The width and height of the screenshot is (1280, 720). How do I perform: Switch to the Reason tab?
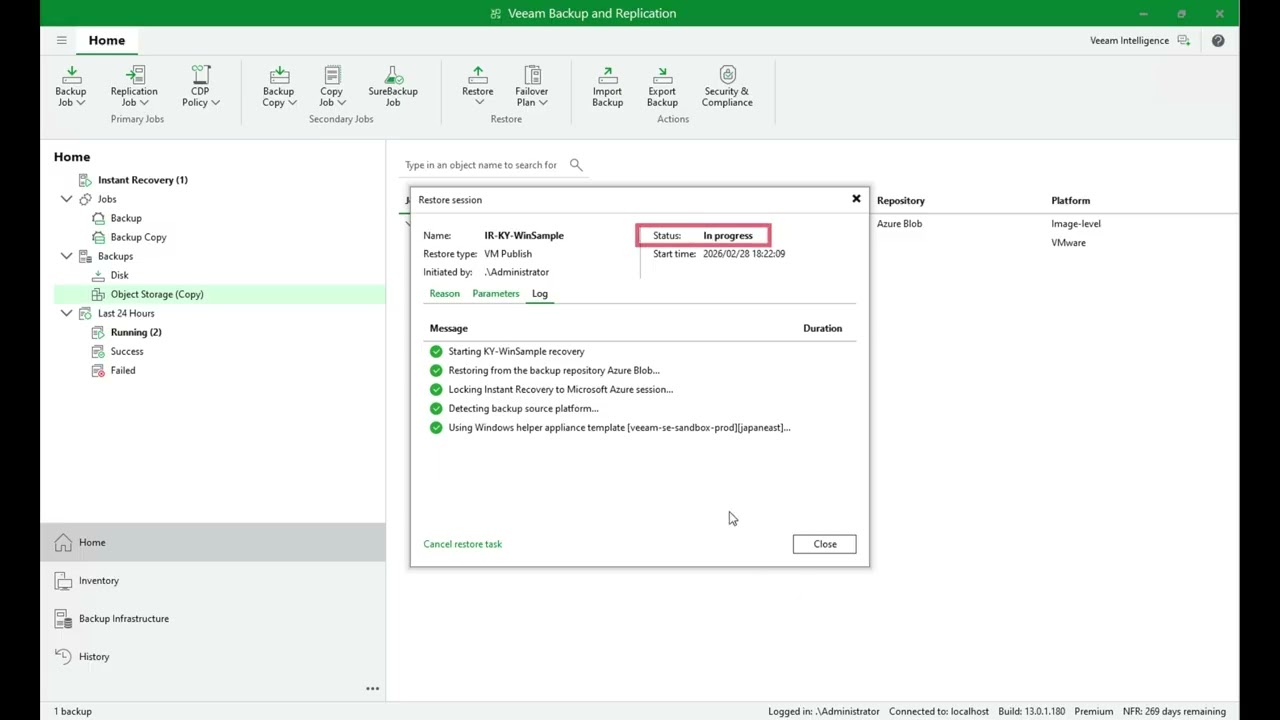coord(445,293)
